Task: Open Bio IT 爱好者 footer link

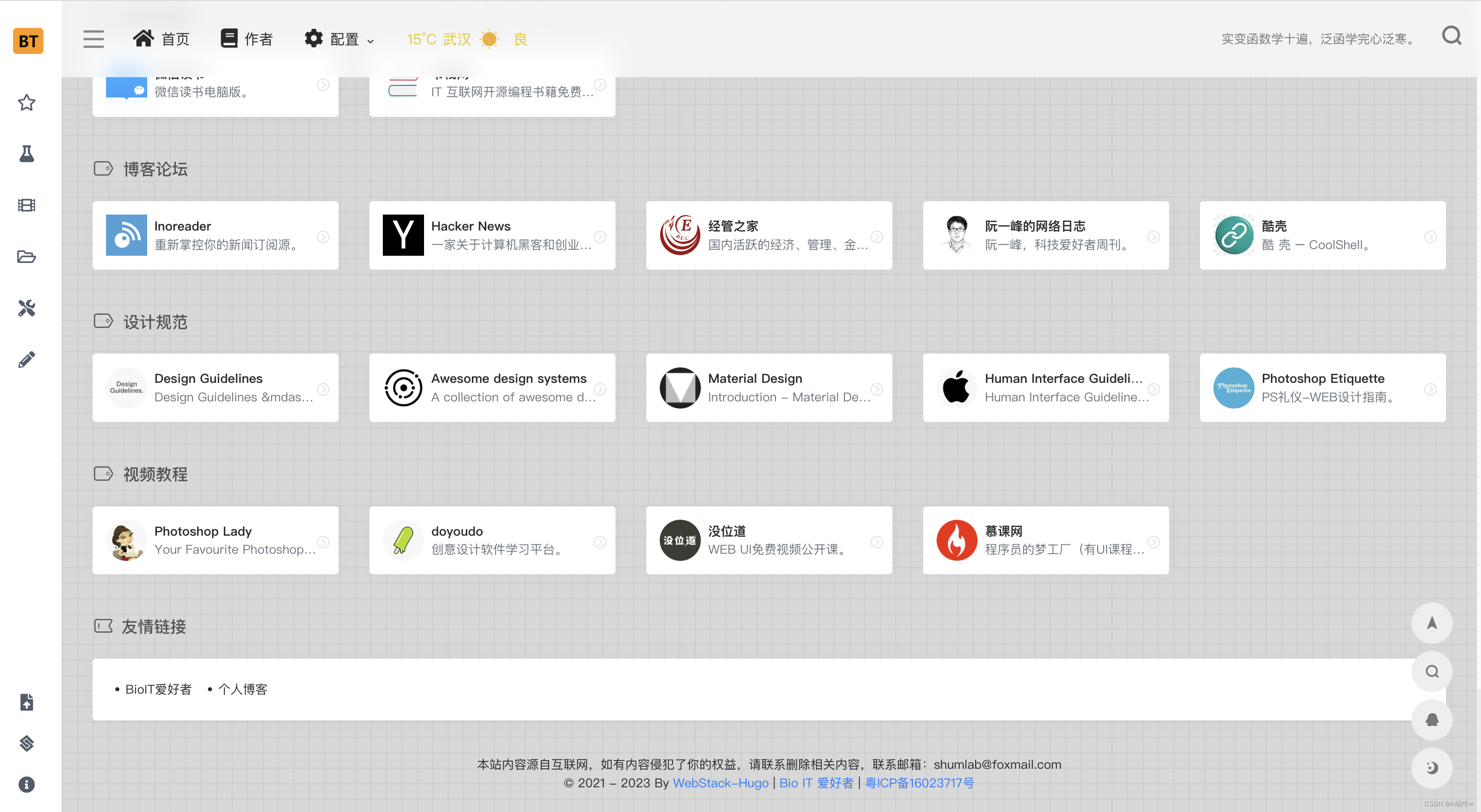Action: tap(816, 783)
